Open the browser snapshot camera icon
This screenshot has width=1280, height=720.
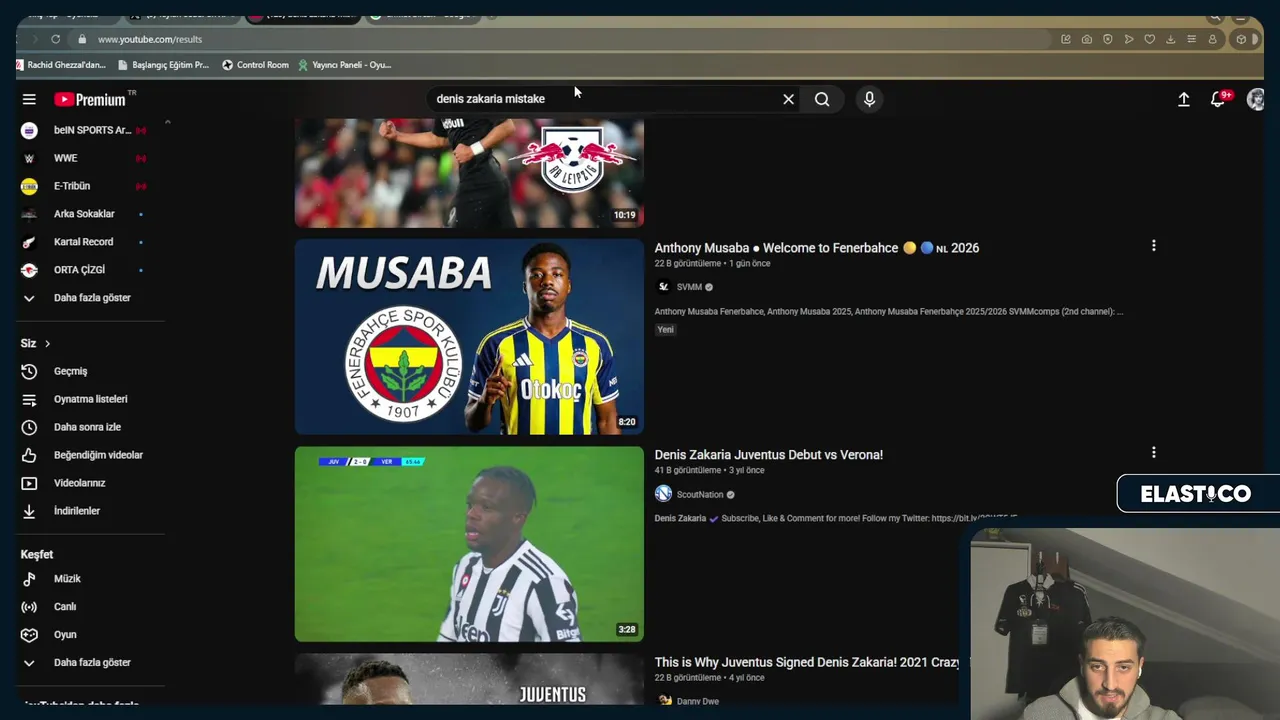pos(1087,39)
